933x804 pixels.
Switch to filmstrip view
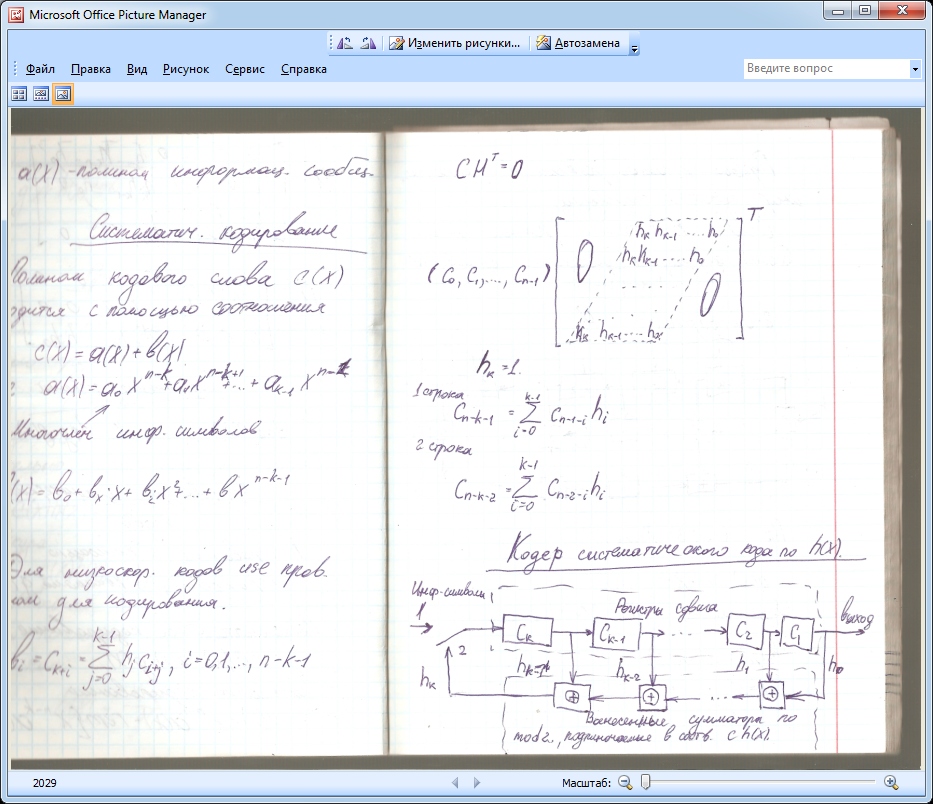click(x=40, y=94)
